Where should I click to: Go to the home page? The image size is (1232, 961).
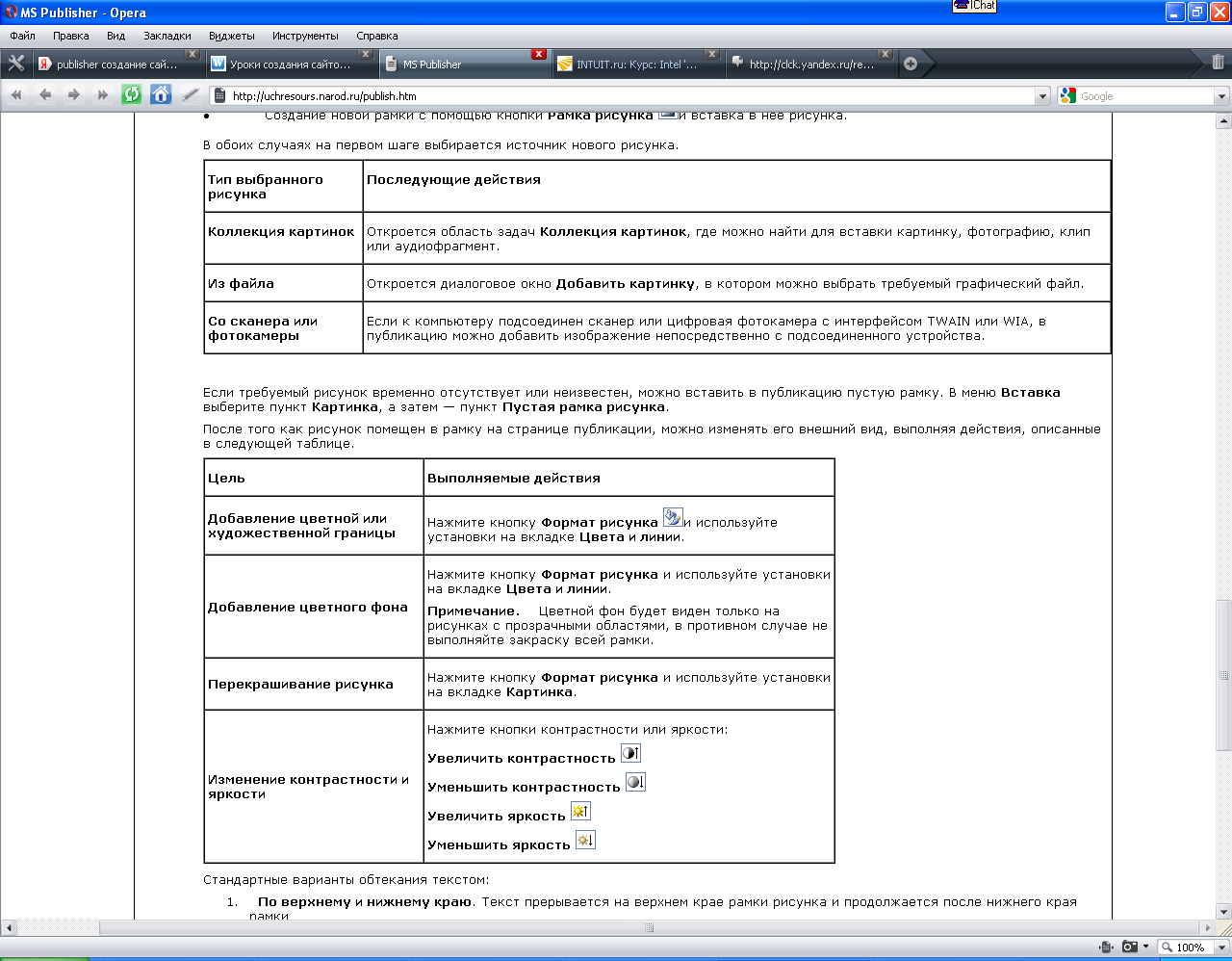[x=161, y=94]
